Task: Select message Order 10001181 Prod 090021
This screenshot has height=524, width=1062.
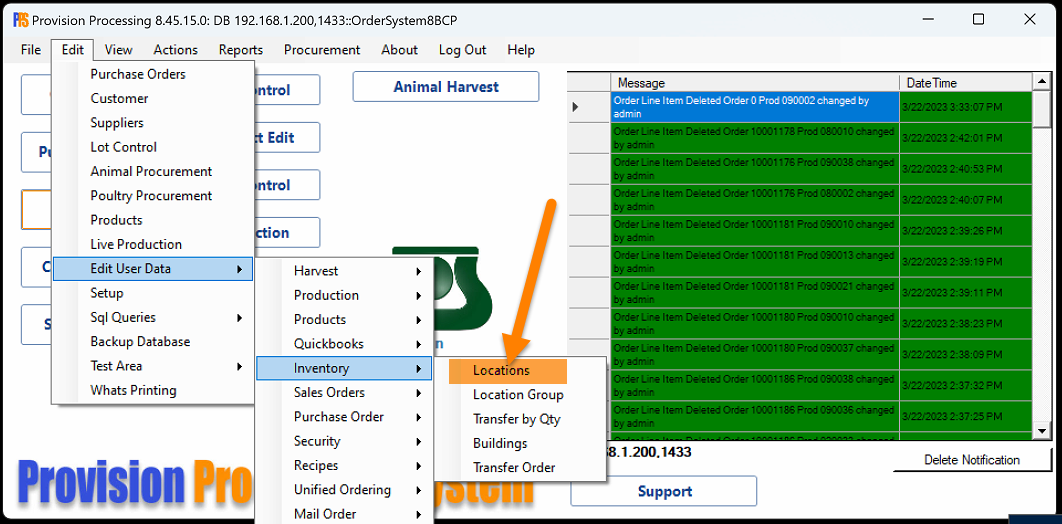Action: click(755, 293)
